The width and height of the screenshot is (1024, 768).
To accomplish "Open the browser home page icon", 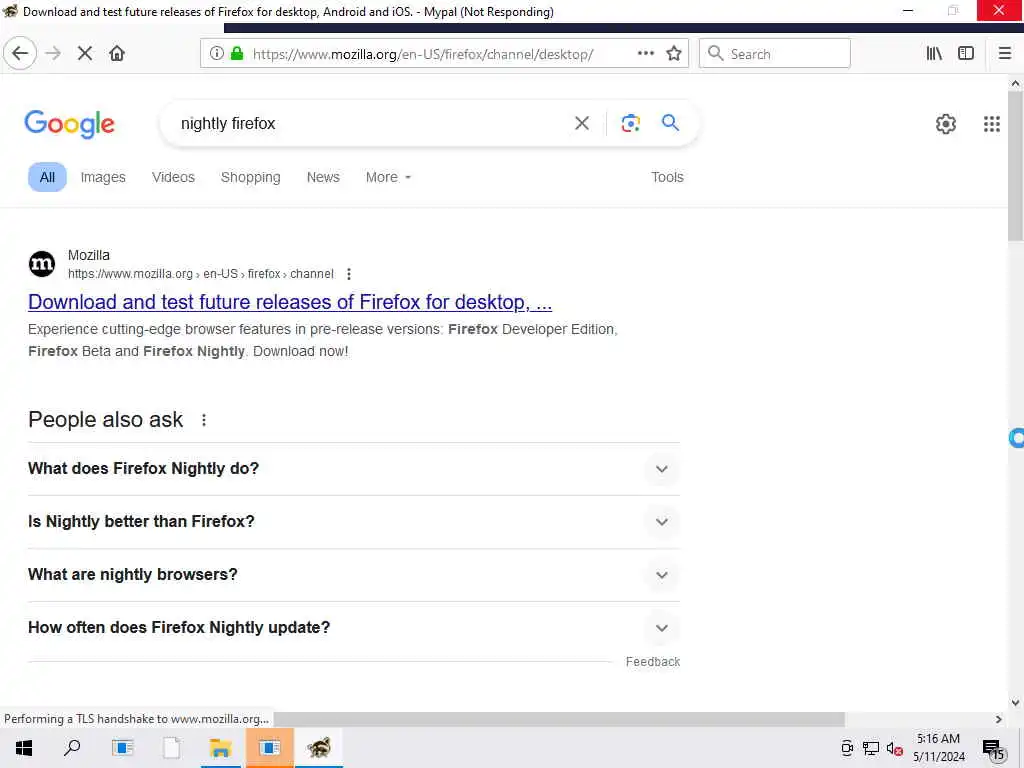I will pos(117,54).
